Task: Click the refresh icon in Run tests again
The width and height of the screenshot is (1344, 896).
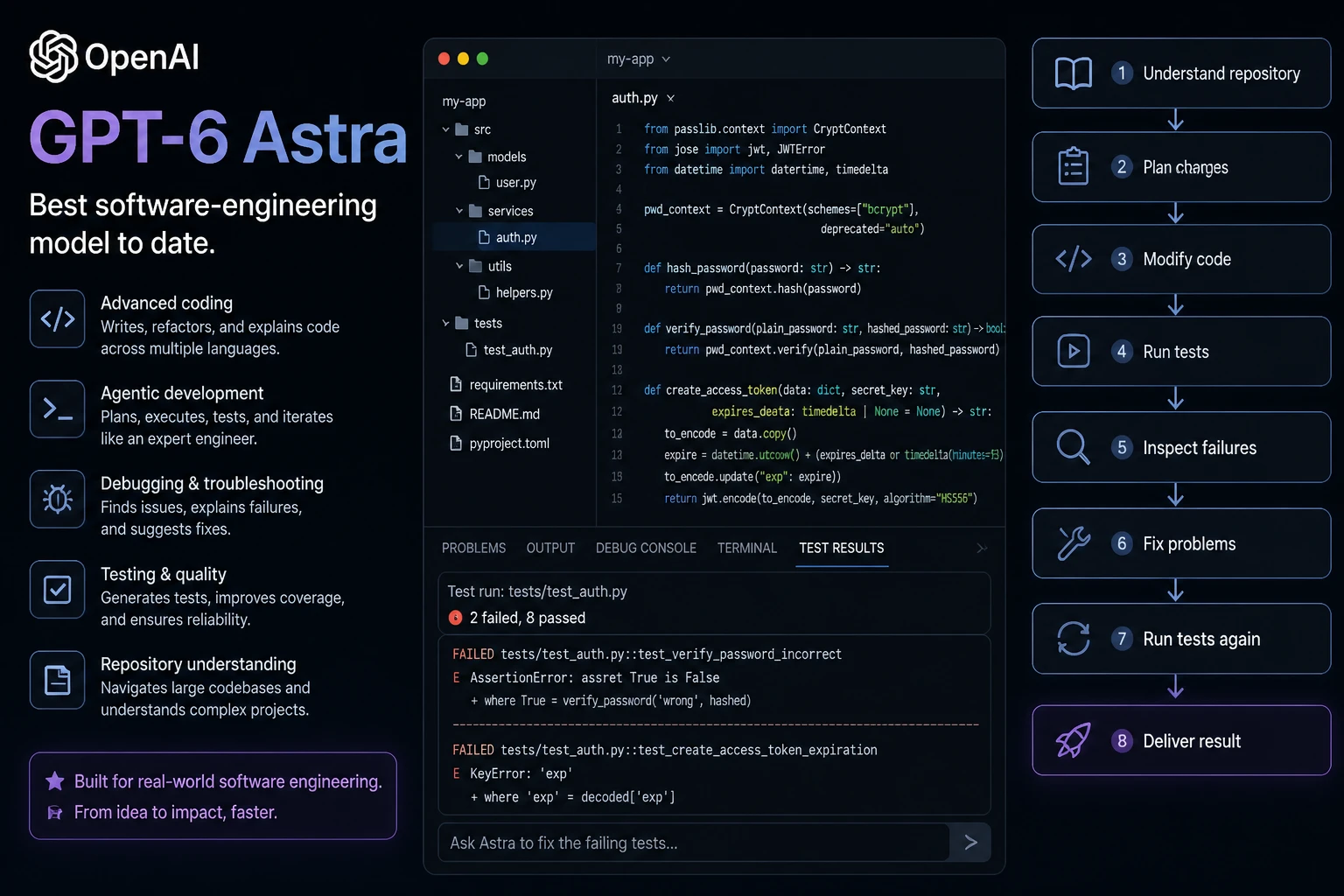Action: click(1074, 639)
